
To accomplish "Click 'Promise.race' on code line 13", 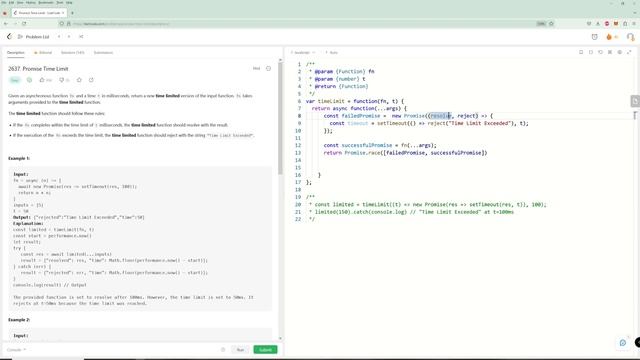I will click(x=362, y=153).
